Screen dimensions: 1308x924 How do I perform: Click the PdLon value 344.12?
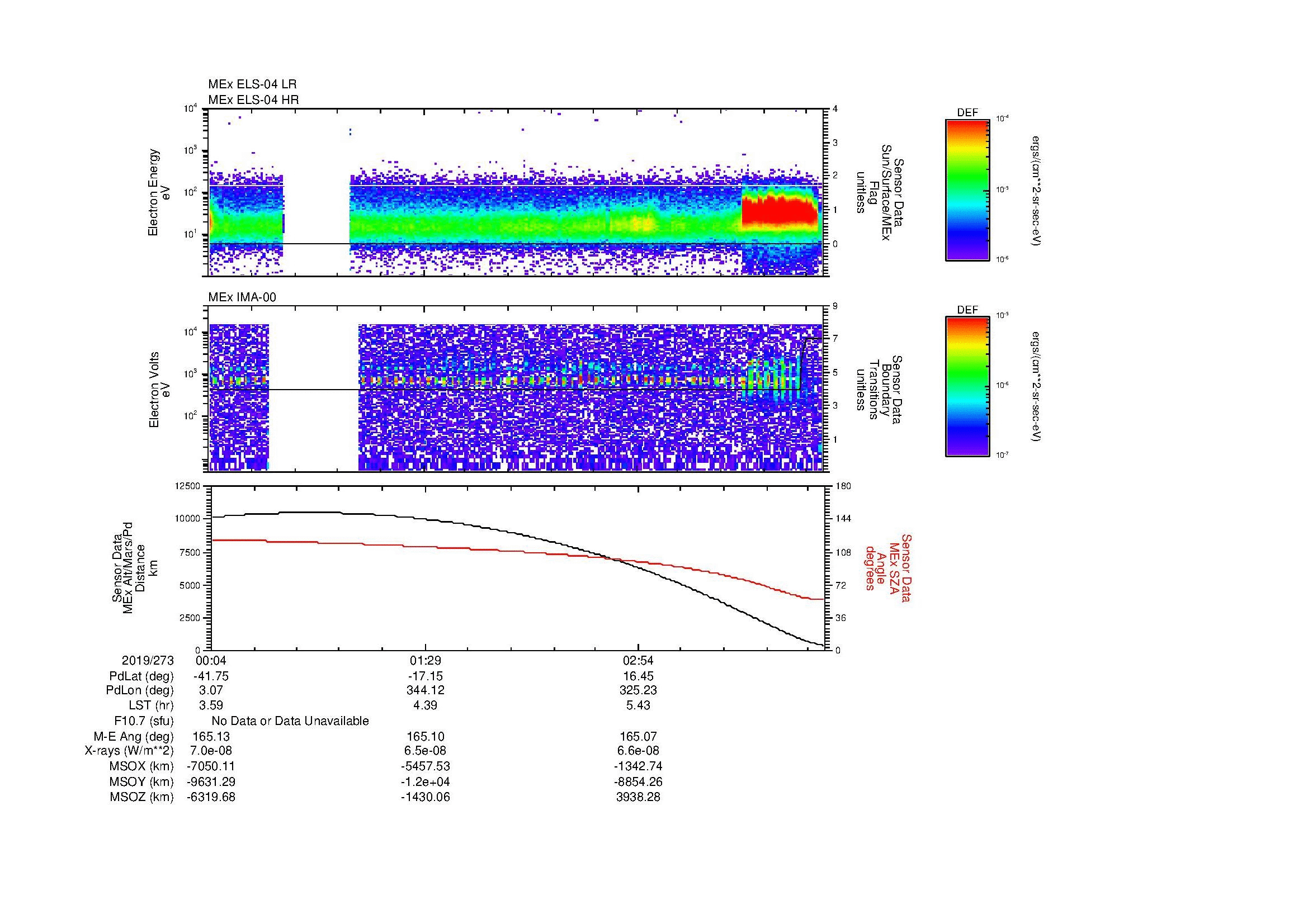[x=425, y=690]
